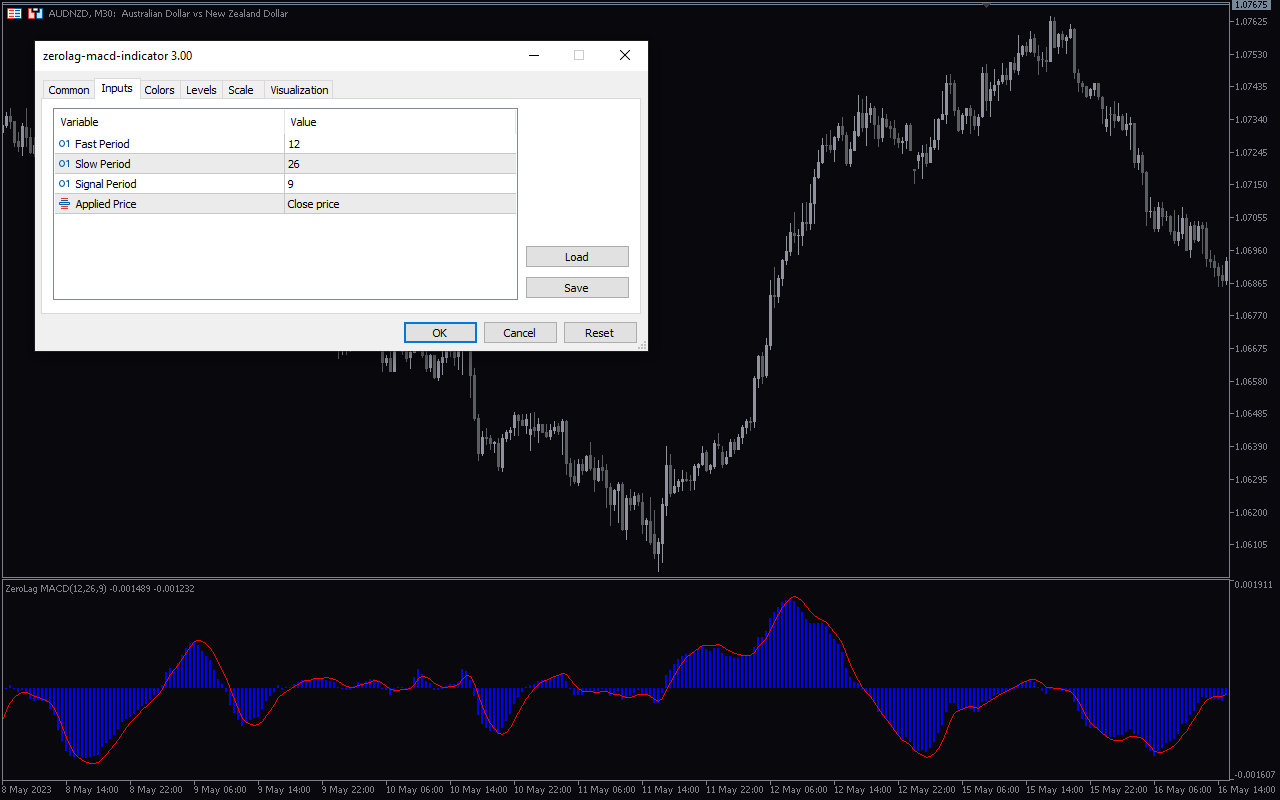Click the Reset button

click(600, 333)
